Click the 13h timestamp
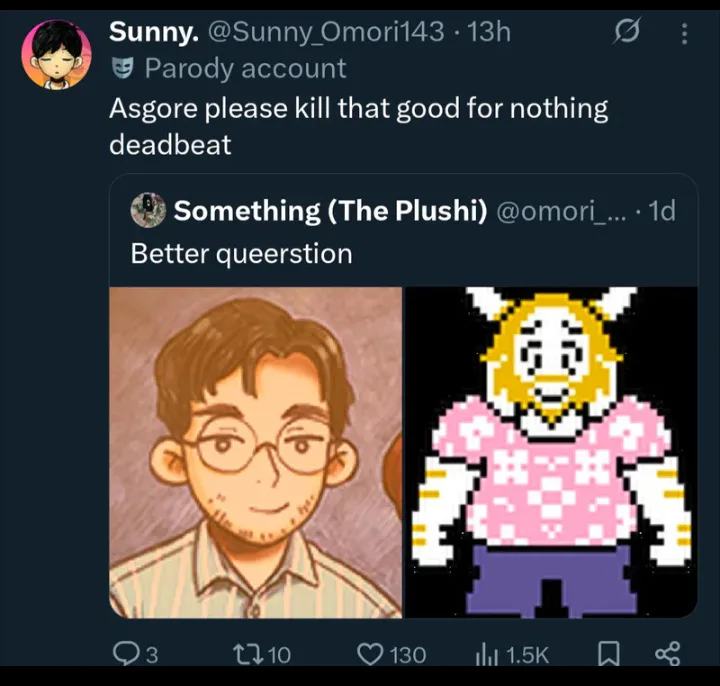Viewport: 720px width, 686px height. (x=489, y=32)
